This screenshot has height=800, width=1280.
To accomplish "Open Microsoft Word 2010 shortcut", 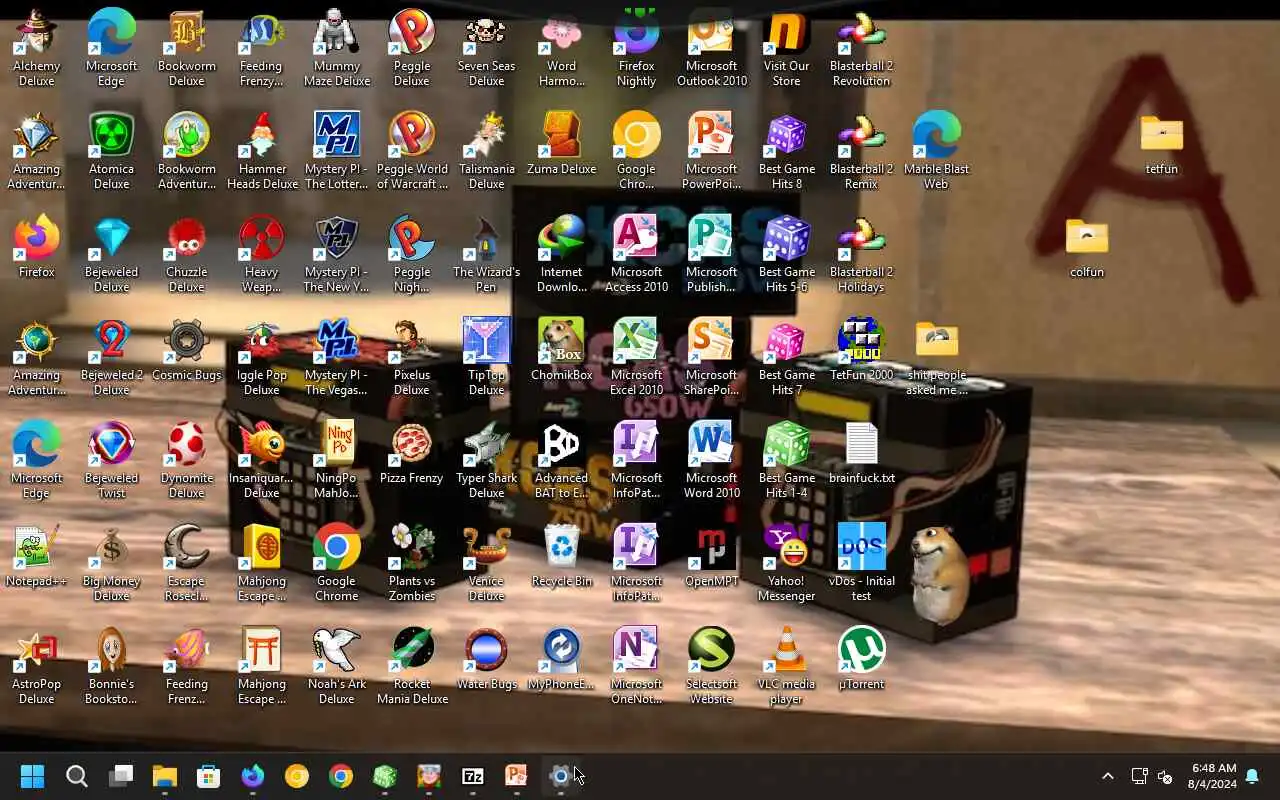I will pos(712,460).
